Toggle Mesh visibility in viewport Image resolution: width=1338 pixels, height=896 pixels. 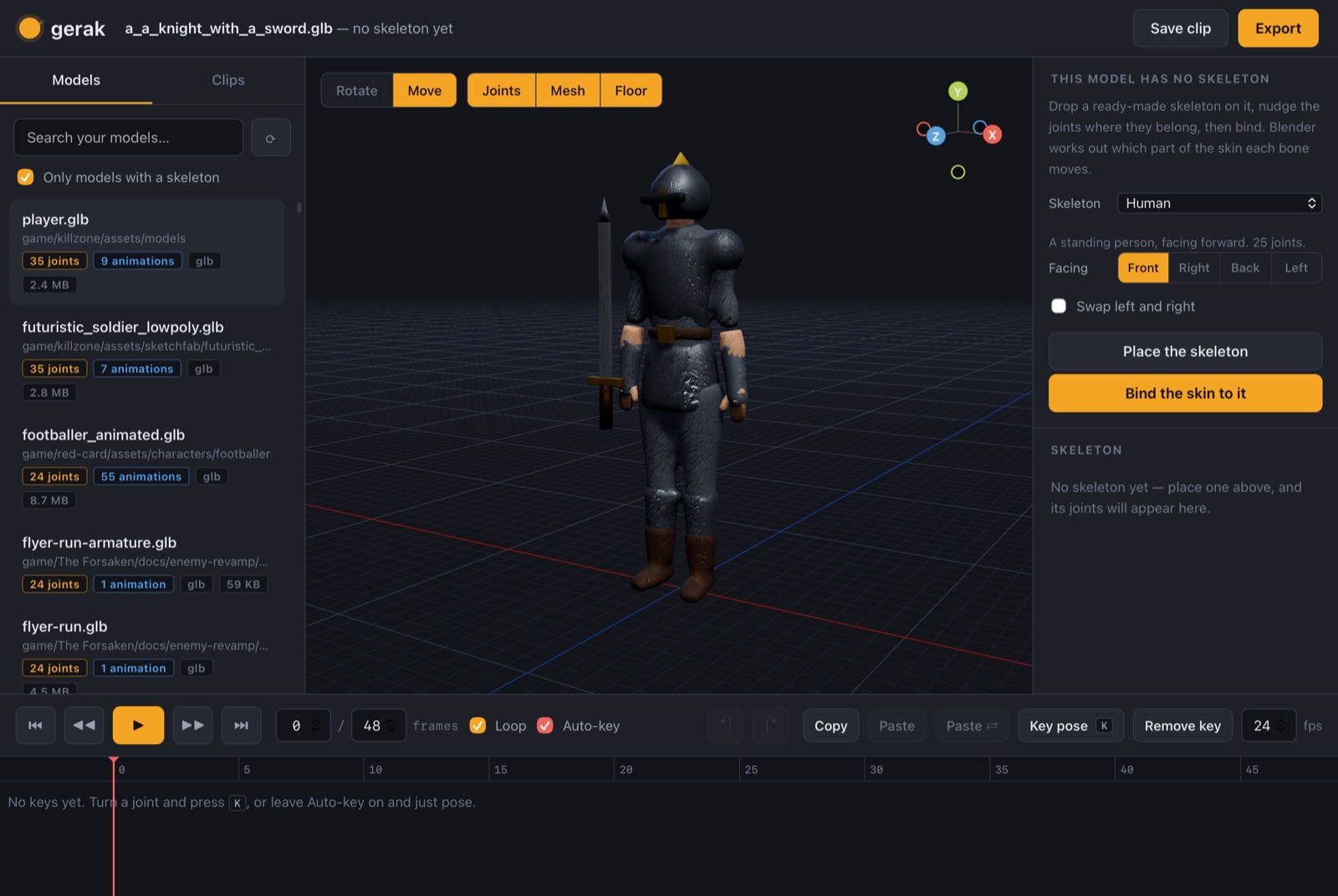568,90
